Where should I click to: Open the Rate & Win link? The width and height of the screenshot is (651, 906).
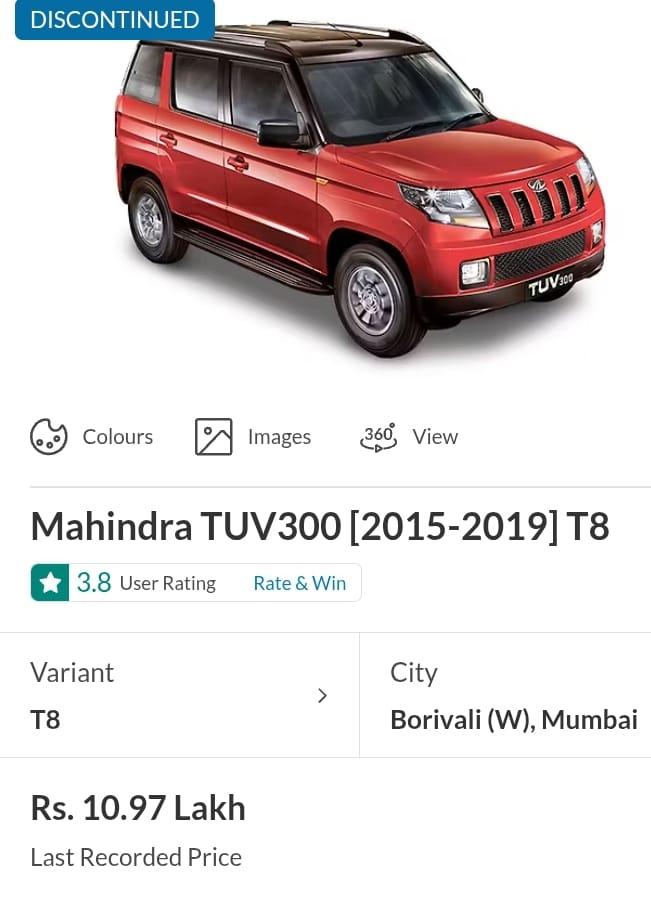point(300,583)
